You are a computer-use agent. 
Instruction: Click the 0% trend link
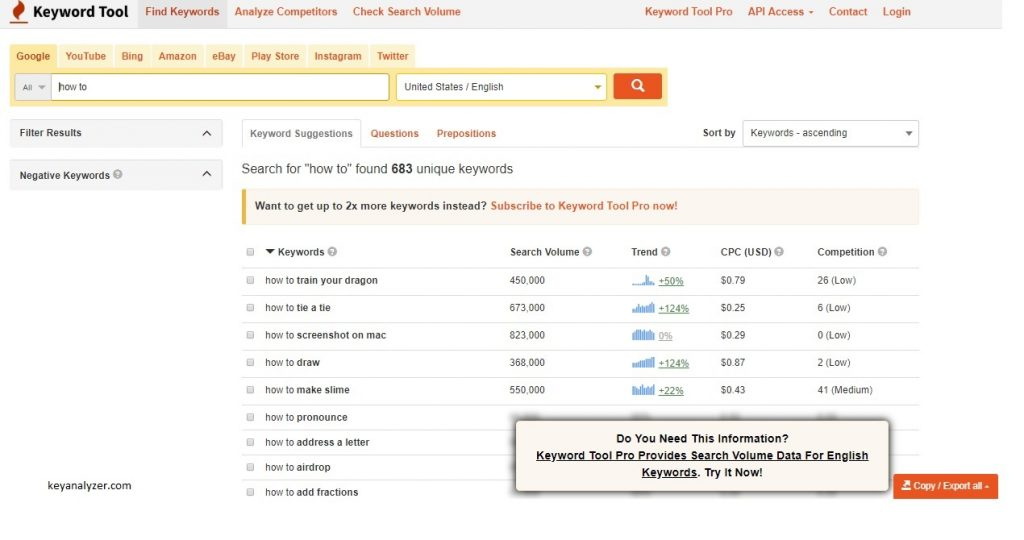[x=665, y=336]
